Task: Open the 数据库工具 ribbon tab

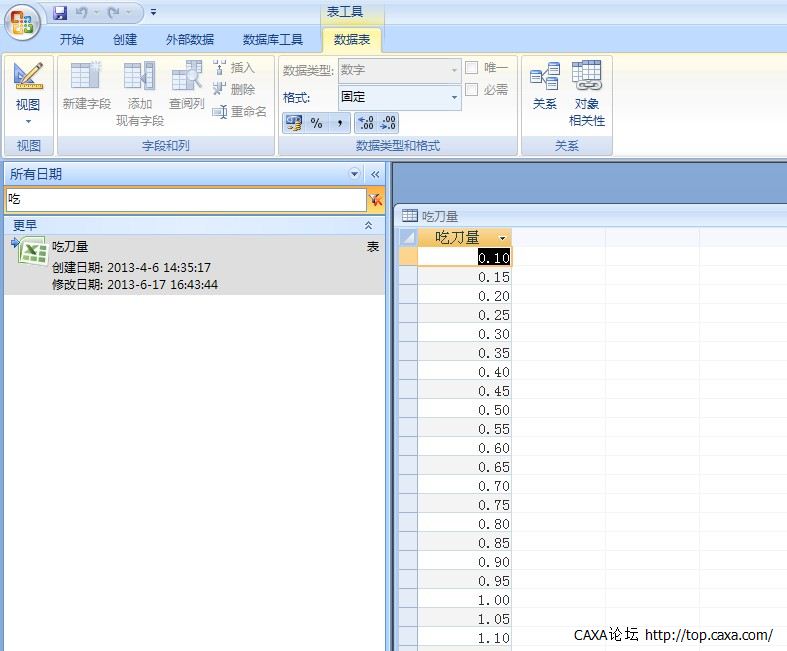Action: pyautogui.click(x=273, y=40)
